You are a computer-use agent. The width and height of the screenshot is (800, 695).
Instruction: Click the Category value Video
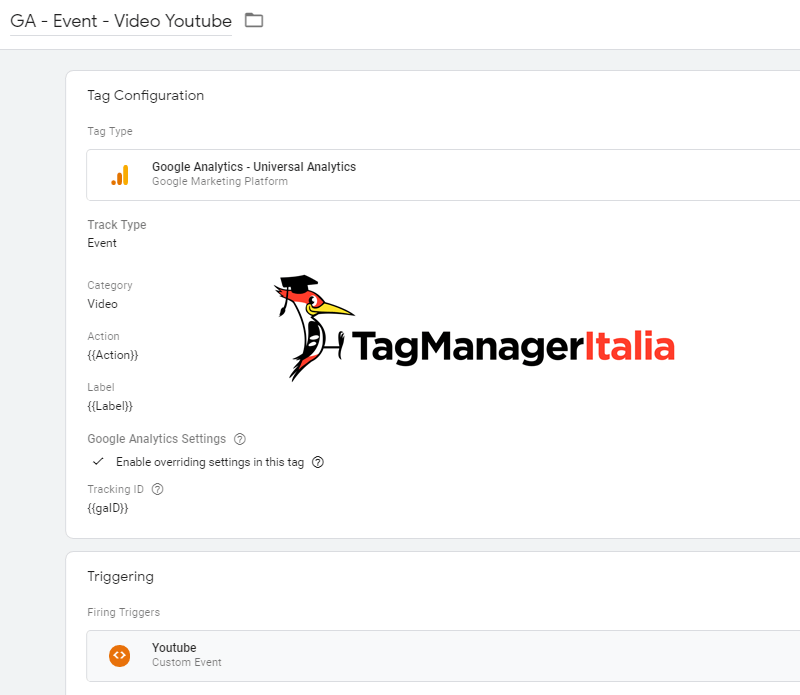point(103,304)
